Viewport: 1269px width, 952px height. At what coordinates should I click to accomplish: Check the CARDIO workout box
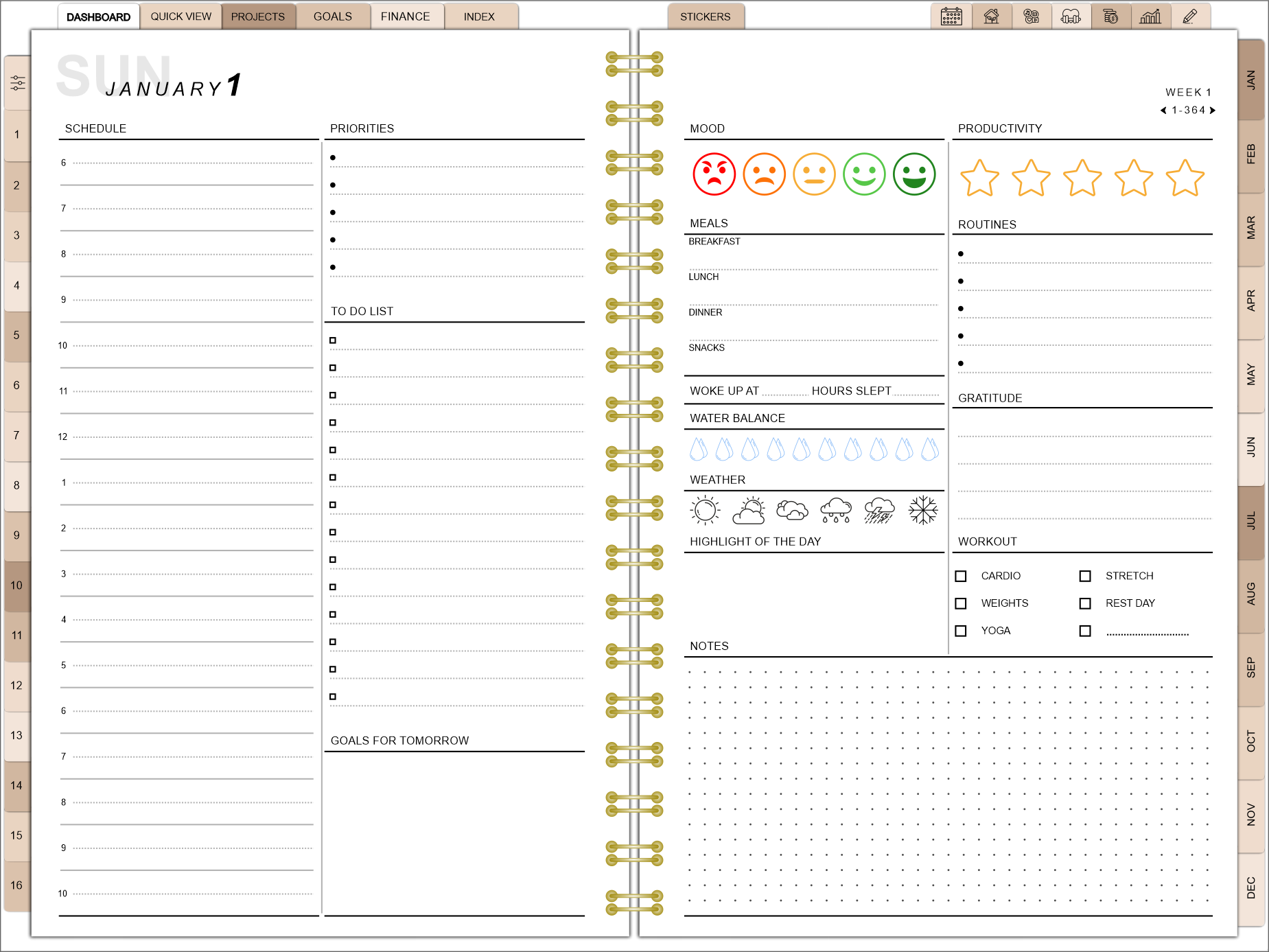click(x=961, y=576)
